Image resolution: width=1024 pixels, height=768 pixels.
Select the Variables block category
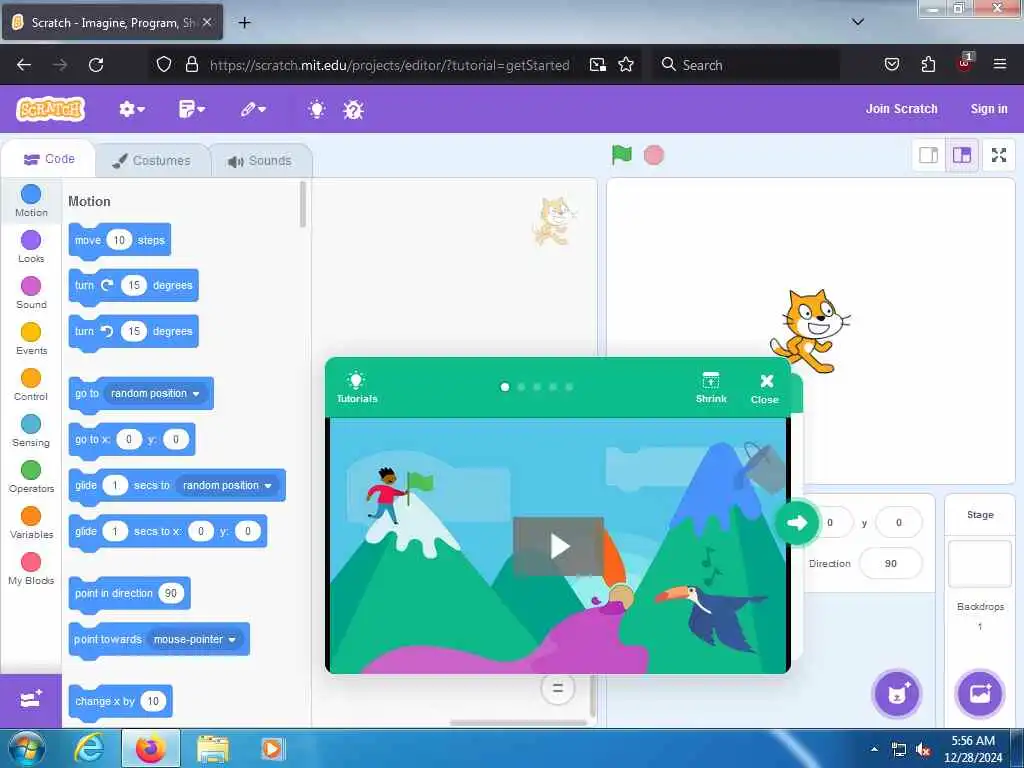point(31,522)
